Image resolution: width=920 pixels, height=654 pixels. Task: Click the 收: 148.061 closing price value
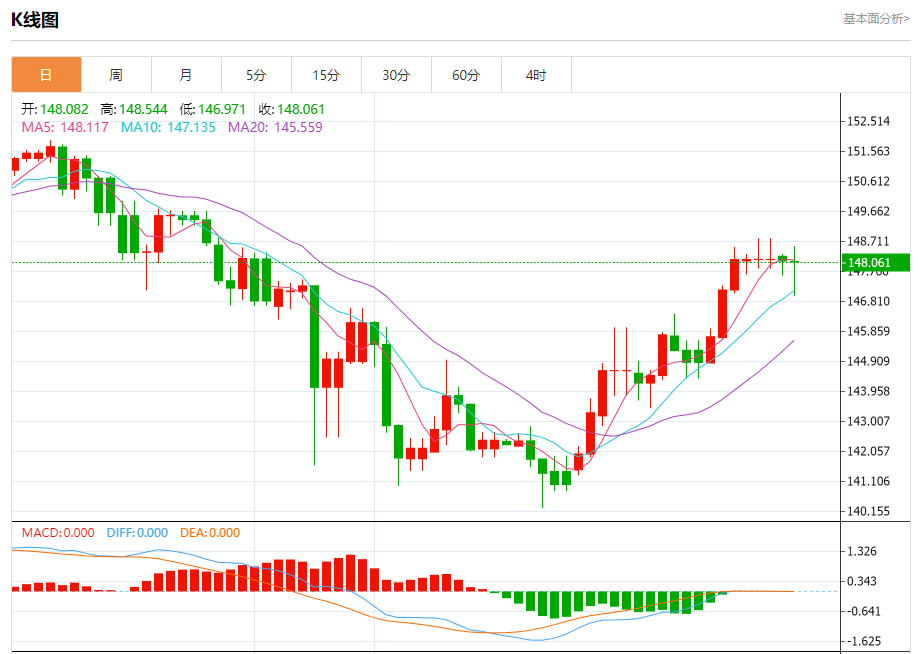(x=292, y=109)
